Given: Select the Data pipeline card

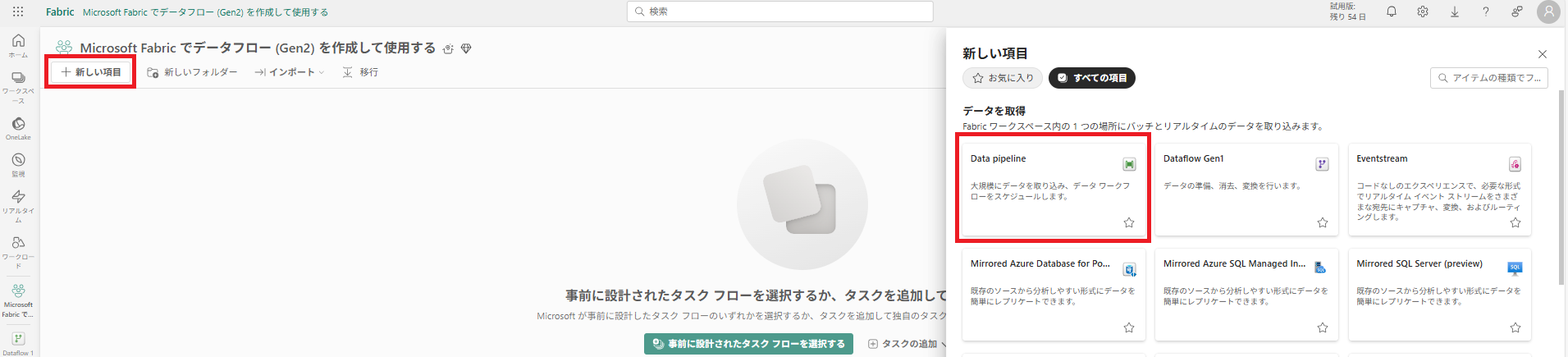Looking at the screenshot, I should tap(1053, 190).
